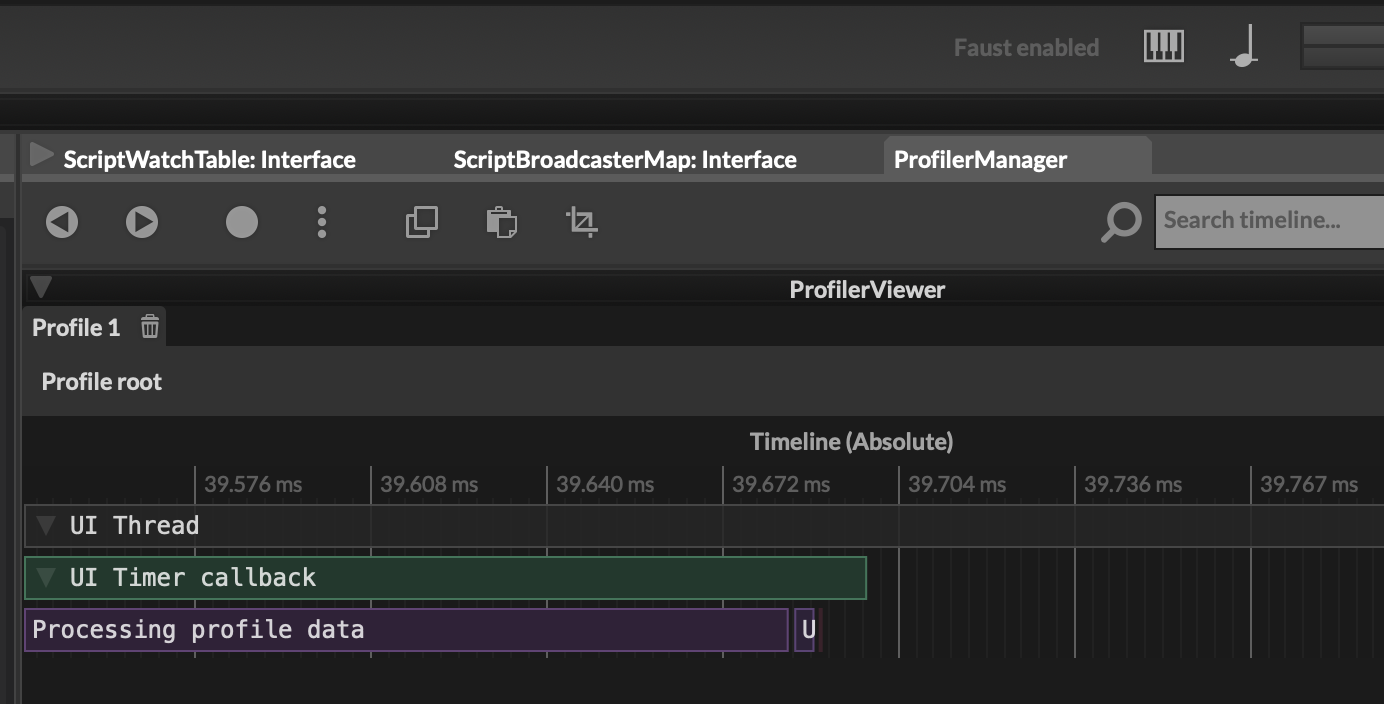Click the 39.704 ms timeline marker
This screenshot has width=1384, height=704.
click(957, 485)
